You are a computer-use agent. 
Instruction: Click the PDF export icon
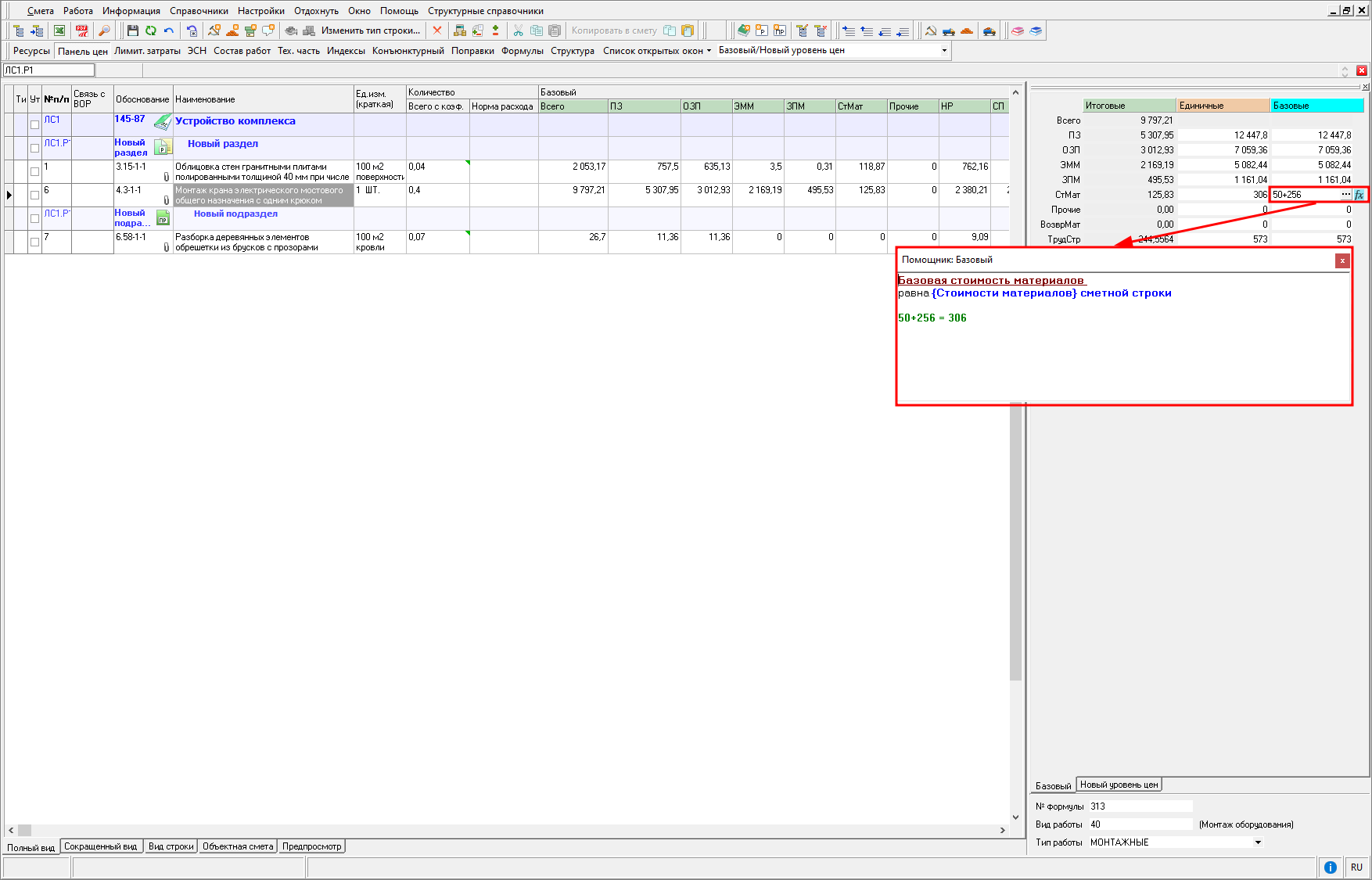[81, 31]
